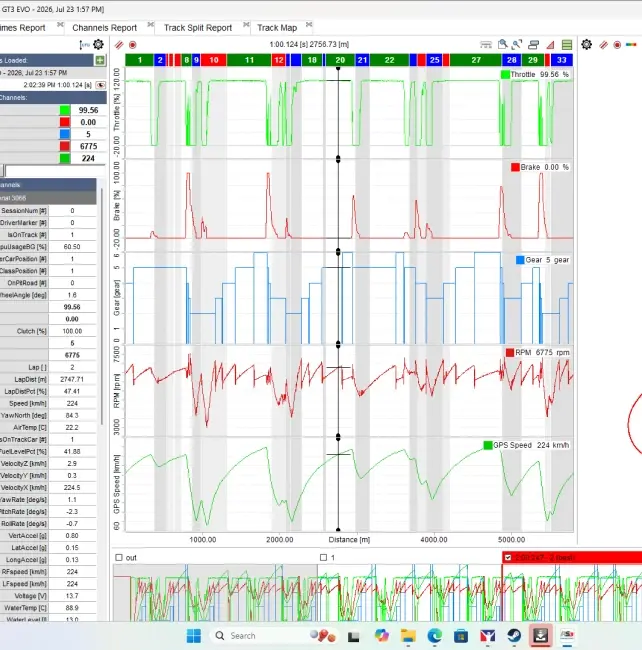Click right panel red double-slash icon
Viewport: 642px width, 650px height.
point(603,44)
